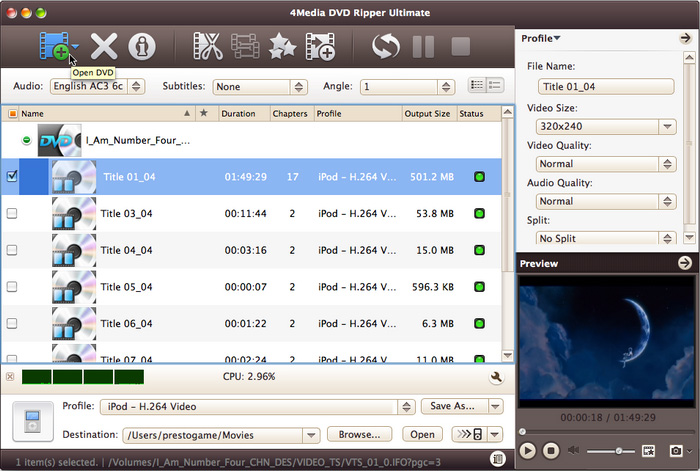Image resolution: width=700 pixels, height=471 pixels.
Task: Check the Title 04_04 checkbox
Action: click(12, 250)
